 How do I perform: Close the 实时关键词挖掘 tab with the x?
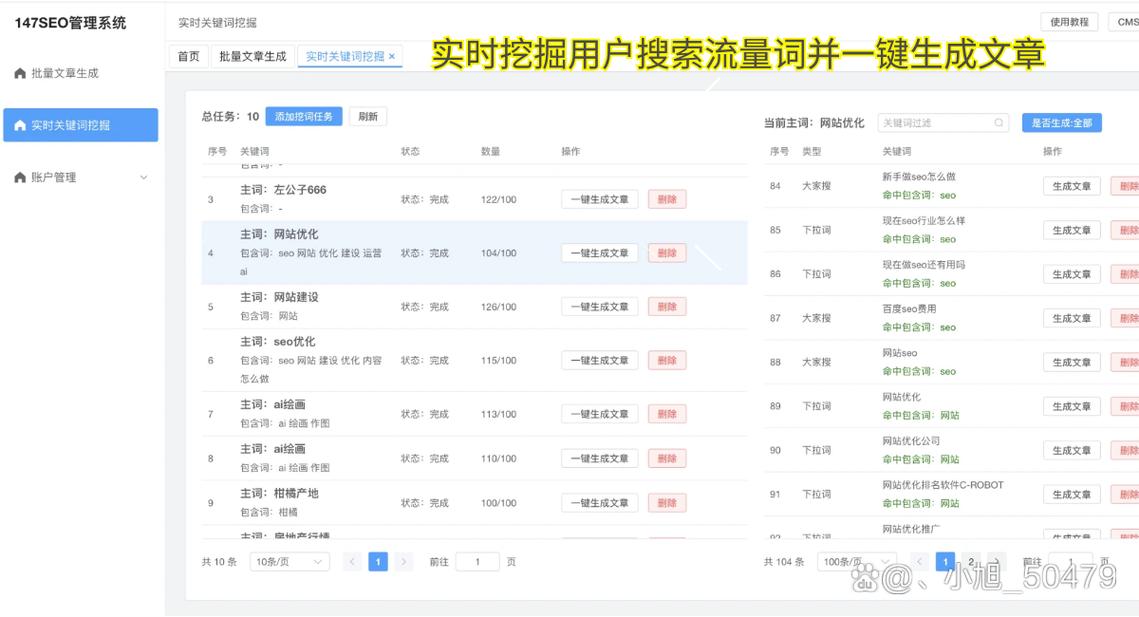(x=392, y=56)
